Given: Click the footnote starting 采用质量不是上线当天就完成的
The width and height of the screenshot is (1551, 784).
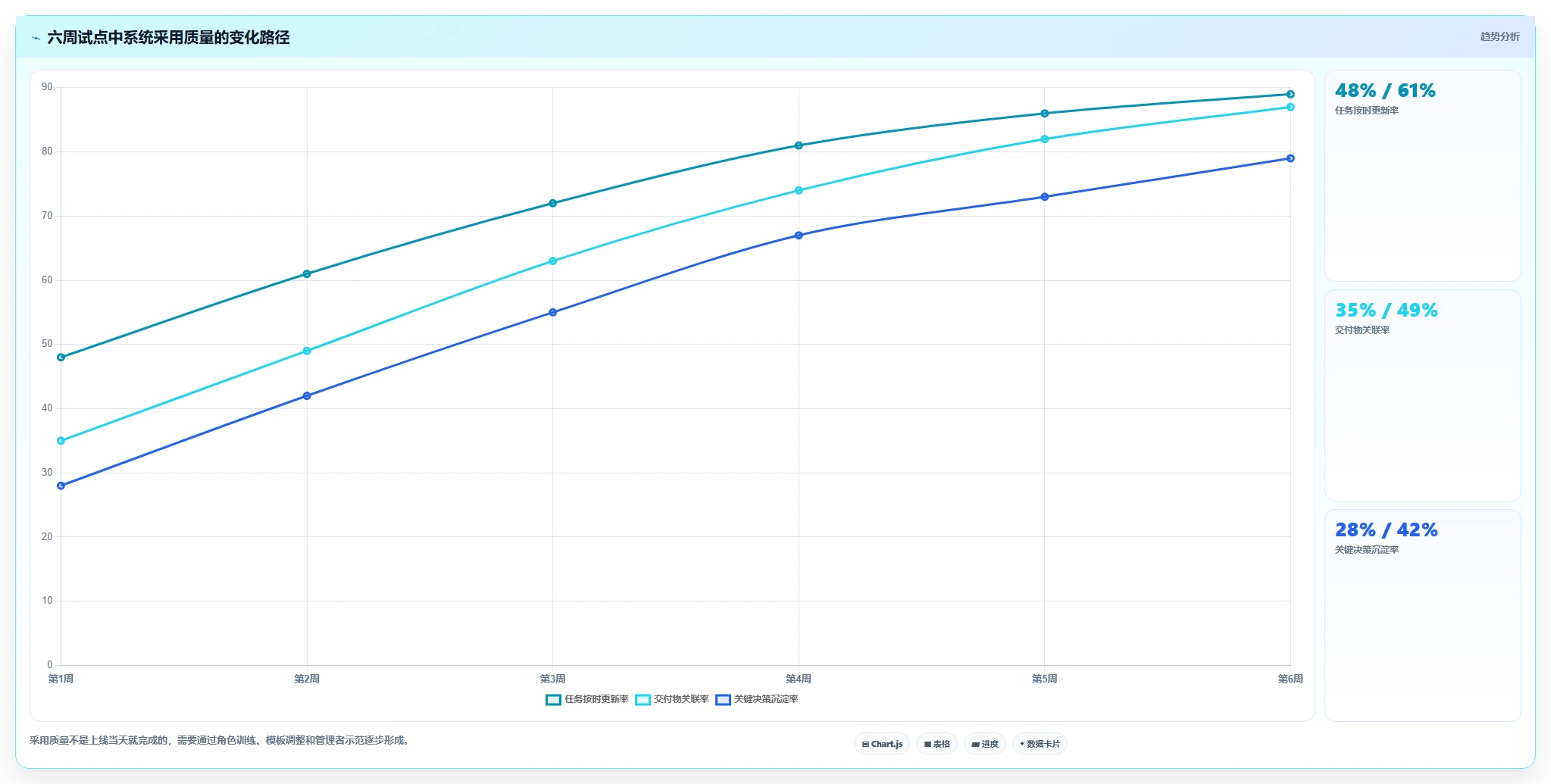Looking at the screenshot, I should pyautogui.click(x=221, y=740).
